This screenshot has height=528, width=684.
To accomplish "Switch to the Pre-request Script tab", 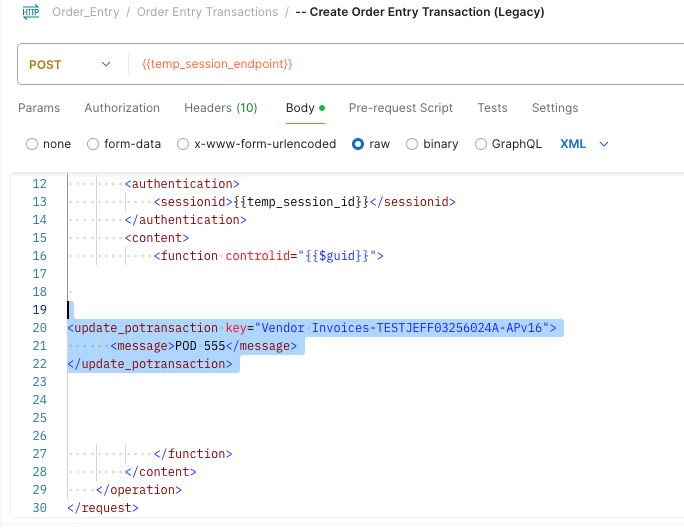I will coord(400,108).
